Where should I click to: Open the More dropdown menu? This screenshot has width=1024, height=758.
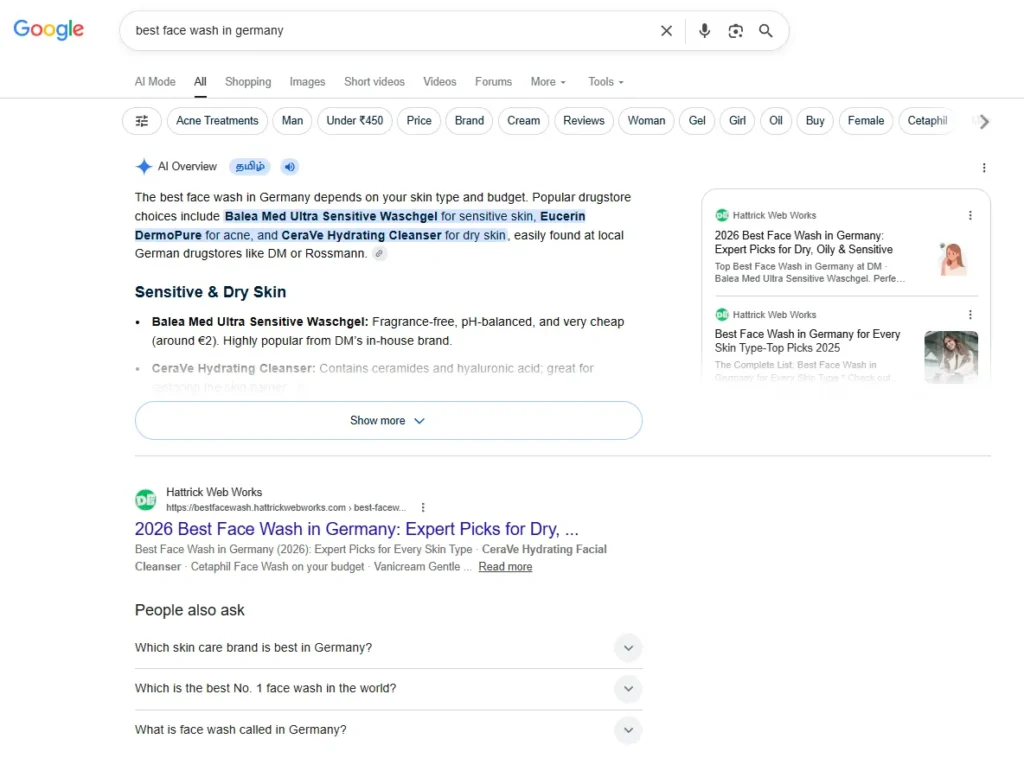click(548, 82)
